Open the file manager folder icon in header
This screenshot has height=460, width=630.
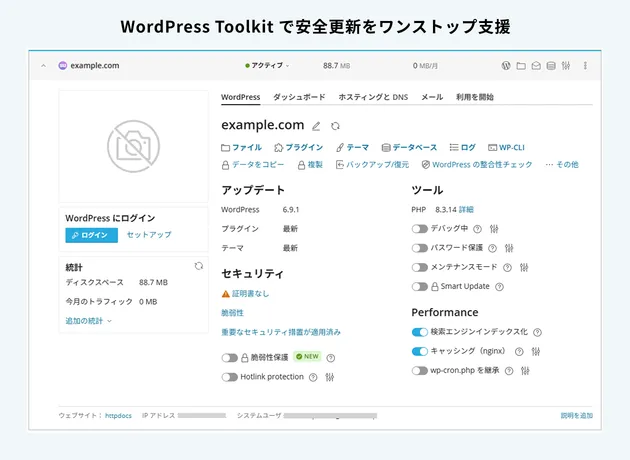(x=521, y=65)
